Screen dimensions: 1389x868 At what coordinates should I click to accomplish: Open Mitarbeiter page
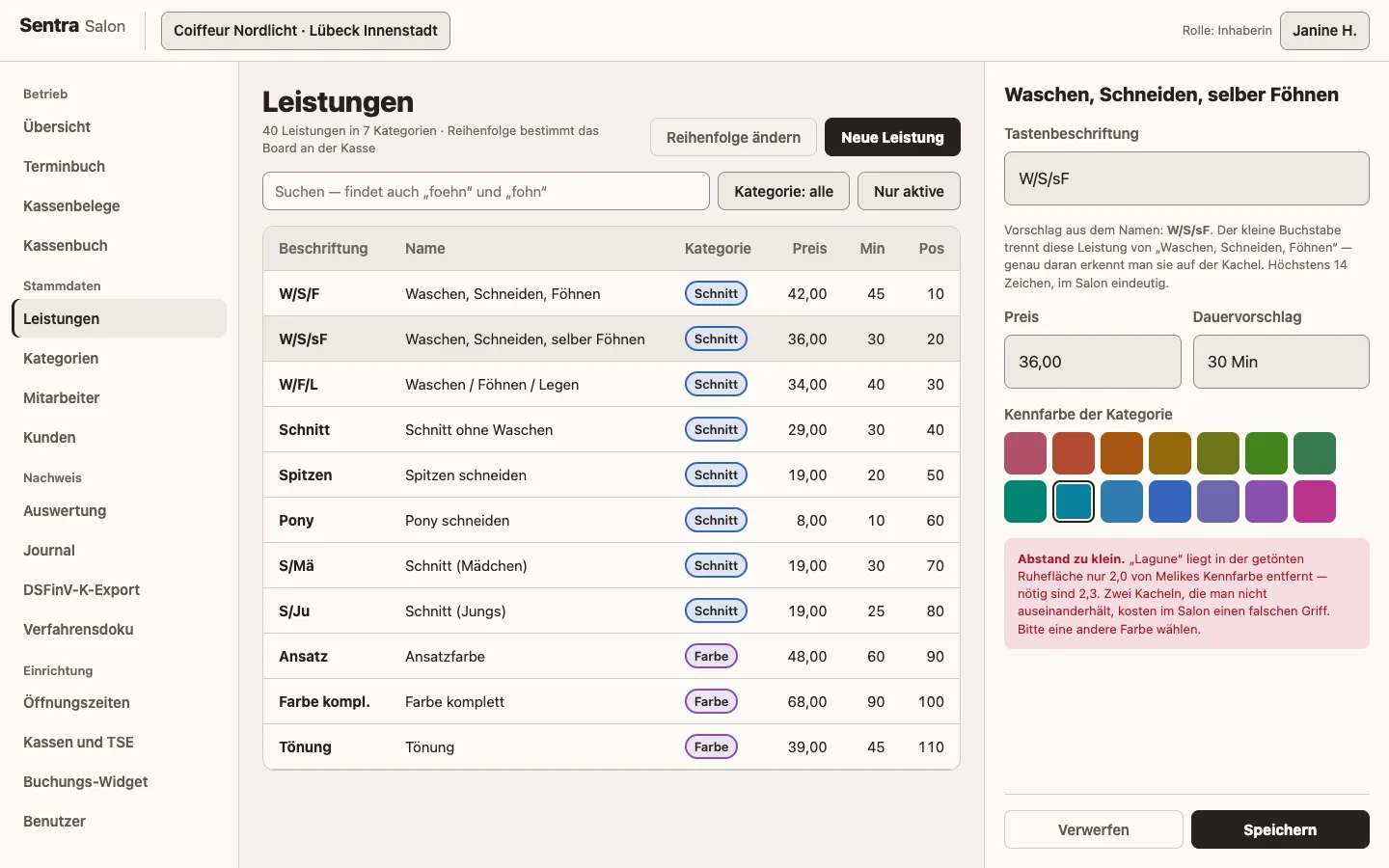119,398
